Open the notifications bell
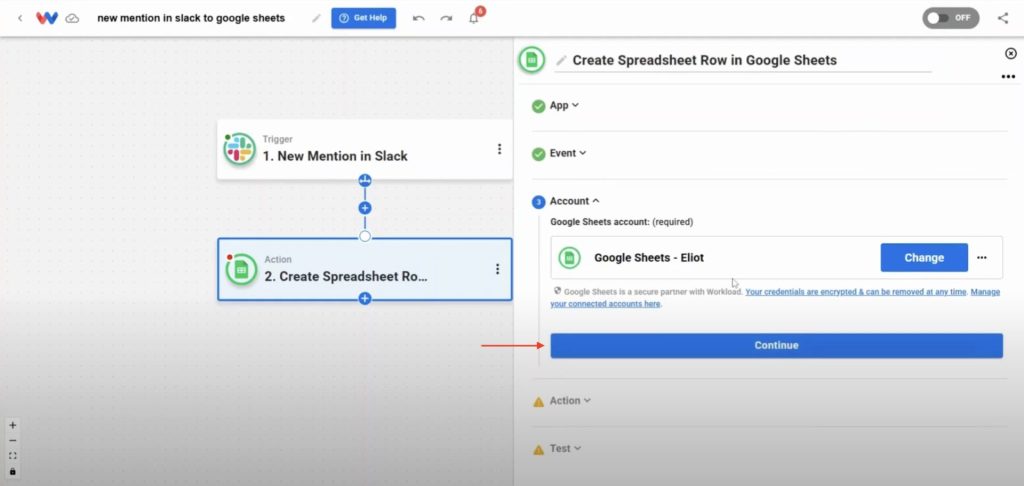This screenshot has width=1024, height=486. 474,18
